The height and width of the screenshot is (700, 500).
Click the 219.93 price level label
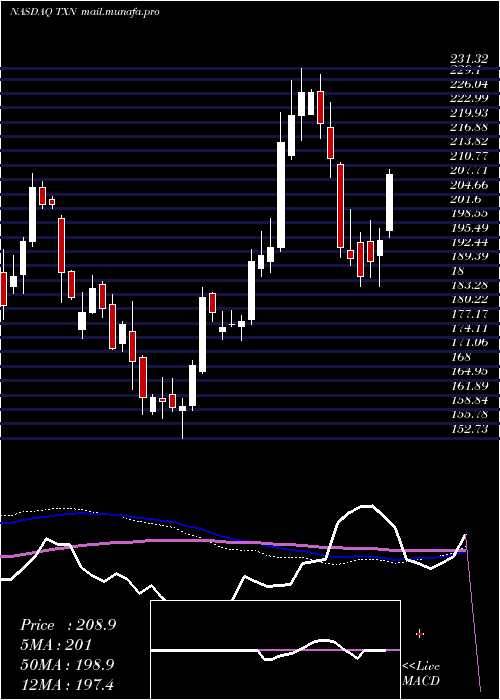click(469, 112)
